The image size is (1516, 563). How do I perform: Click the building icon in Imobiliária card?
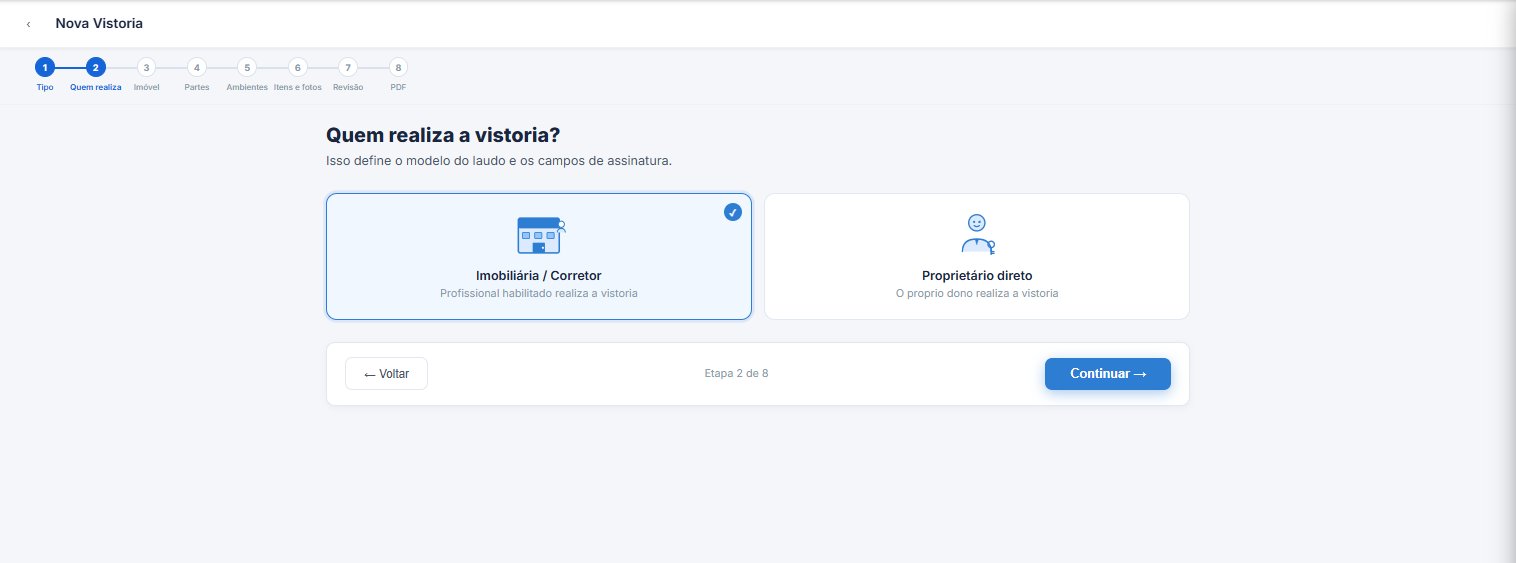point(540,234)
